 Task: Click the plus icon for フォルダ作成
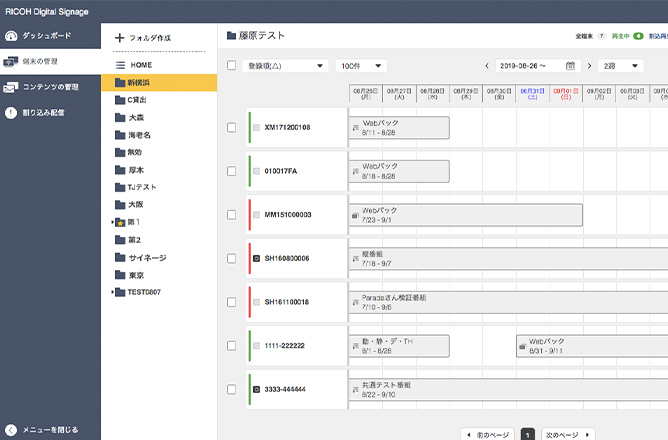(x=120, y=37)
